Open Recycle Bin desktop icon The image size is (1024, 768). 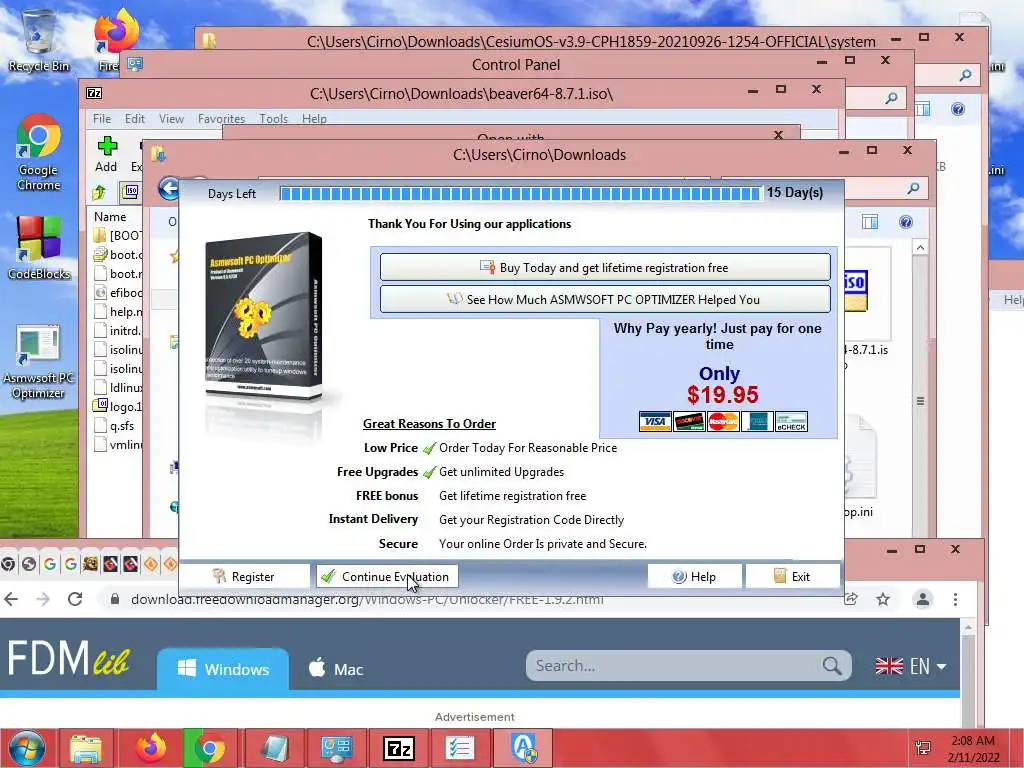(39, 40)
